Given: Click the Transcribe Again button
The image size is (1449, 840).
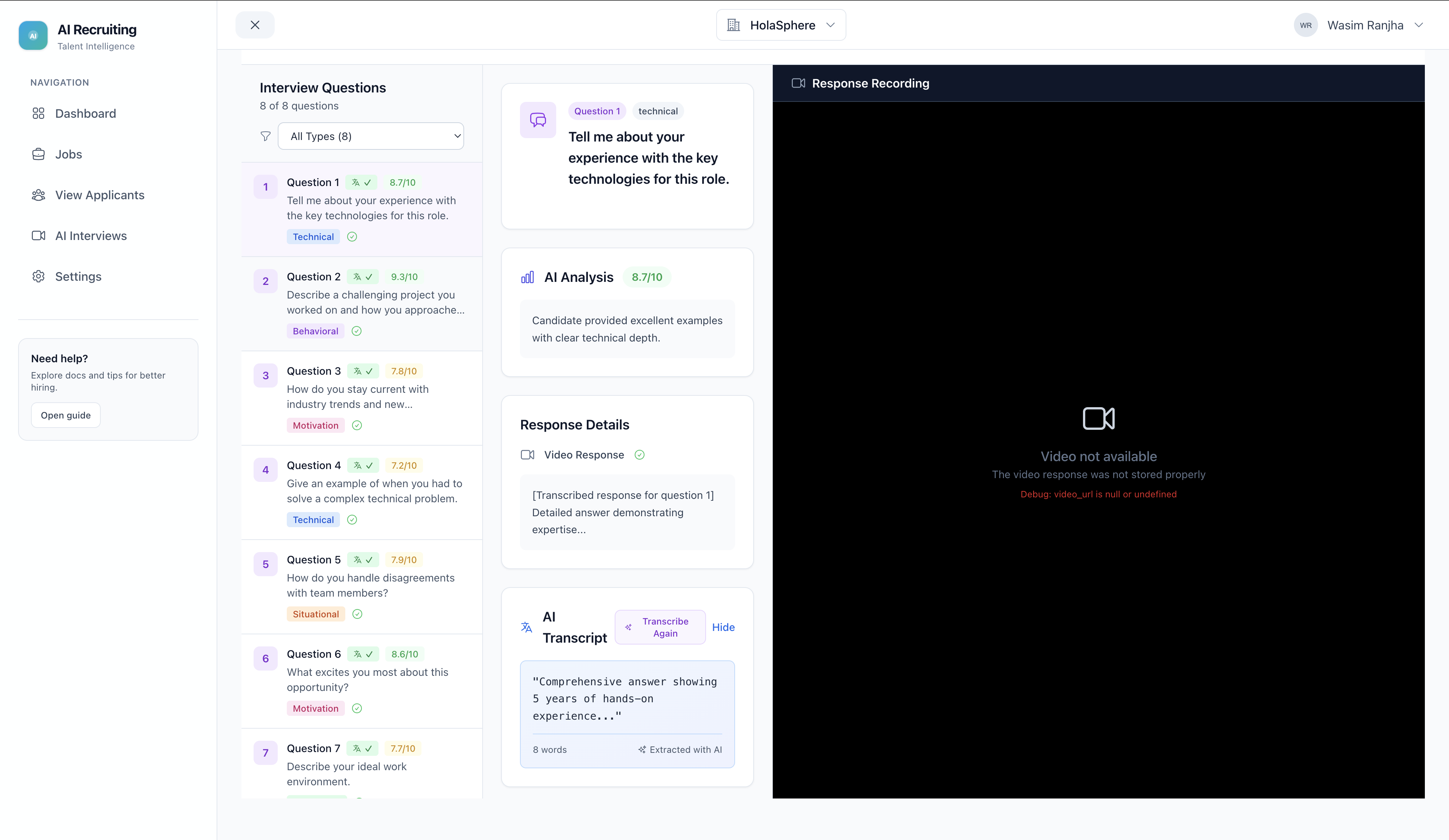Looking at the screenshot, I should tap(660, 627).
